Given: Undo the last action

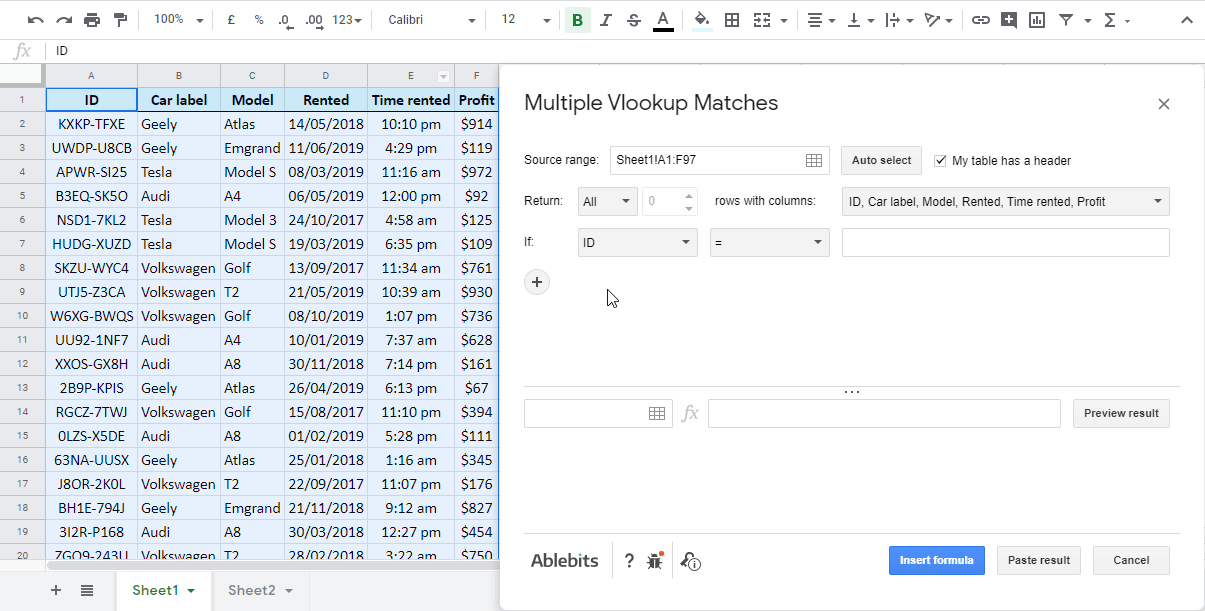Looking at the screenshot, I should (x=34, y=18).
